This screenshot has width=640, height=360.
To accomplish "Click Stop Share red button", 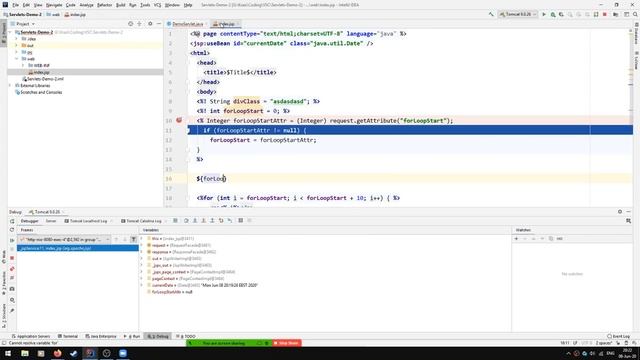I will (287, 343).
